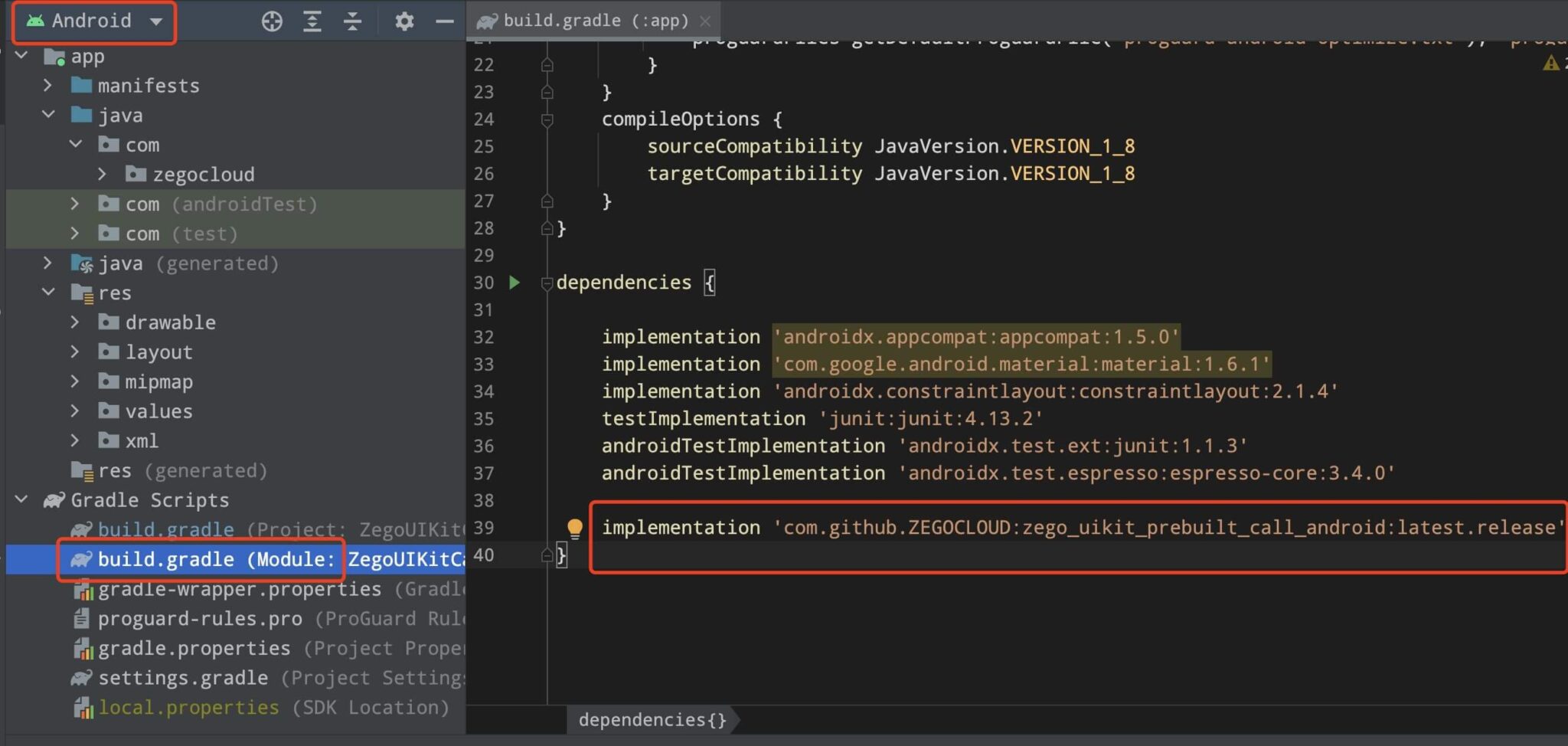This screenshot has height=746, width=1568.
Task: Collapse the res folder tree
Action: click(x=48, y=293)
